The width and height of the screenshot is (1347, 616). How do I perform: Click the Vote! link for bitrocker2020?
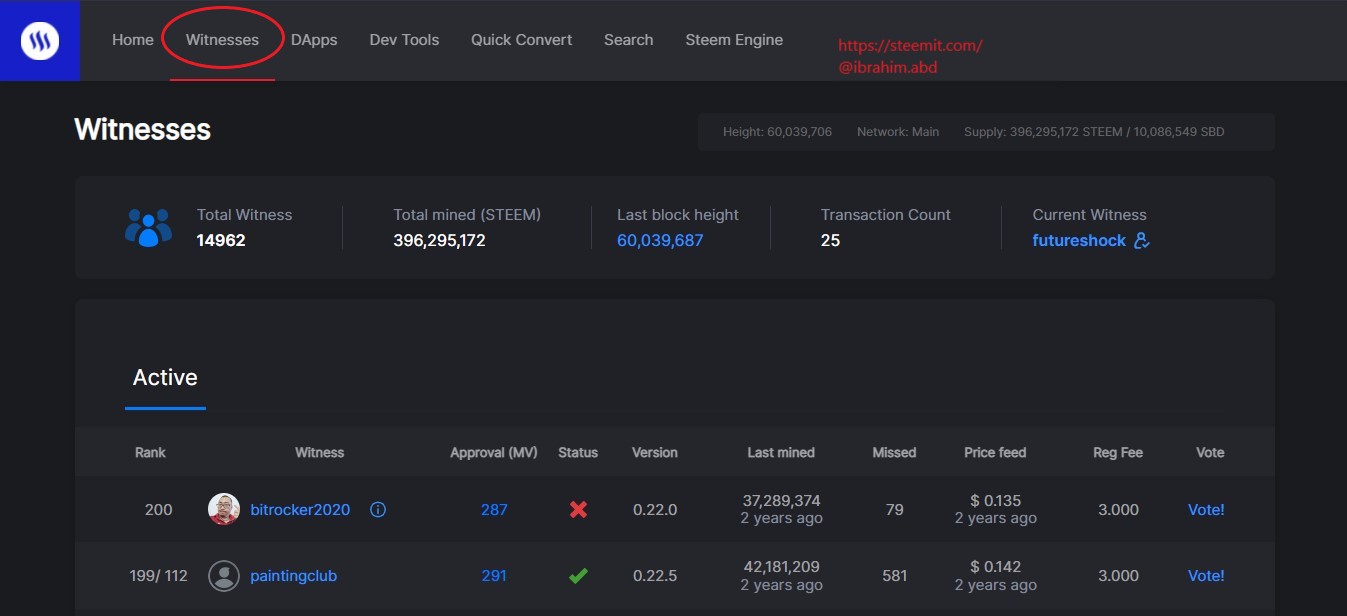click(1206, 510)
